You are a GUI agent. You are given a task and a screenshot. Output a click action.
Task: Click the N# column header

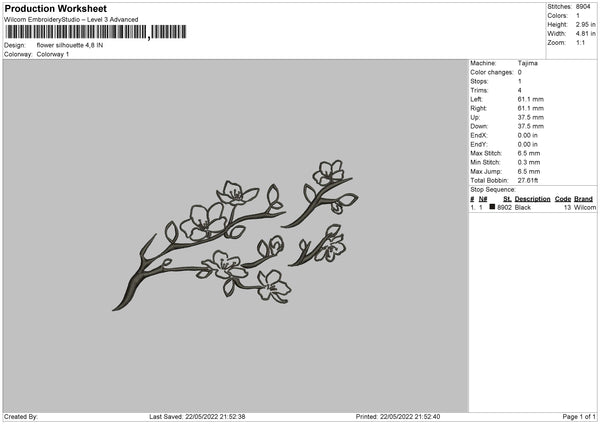tap(483, 199)
